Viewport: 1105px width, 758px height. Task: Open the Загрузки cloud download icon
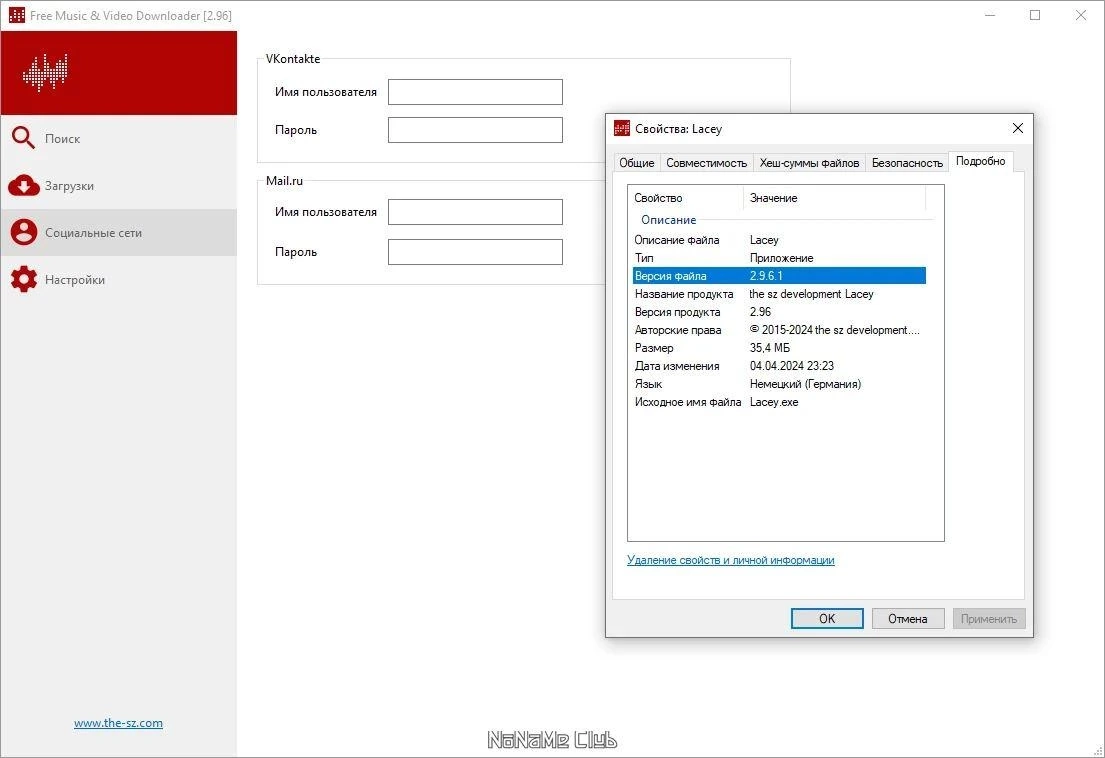(x=23, y=185)
